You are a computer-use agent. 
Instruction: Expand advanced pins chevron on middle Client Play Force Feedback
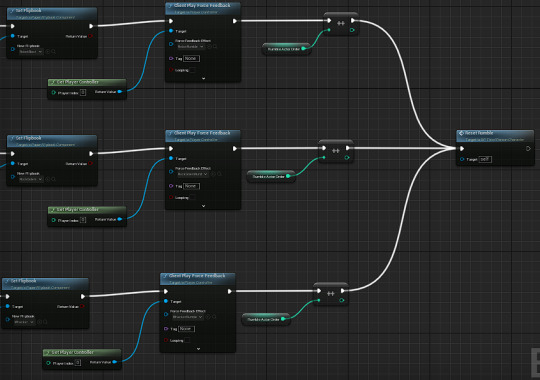pyautogui.click(x=204, y=206)
